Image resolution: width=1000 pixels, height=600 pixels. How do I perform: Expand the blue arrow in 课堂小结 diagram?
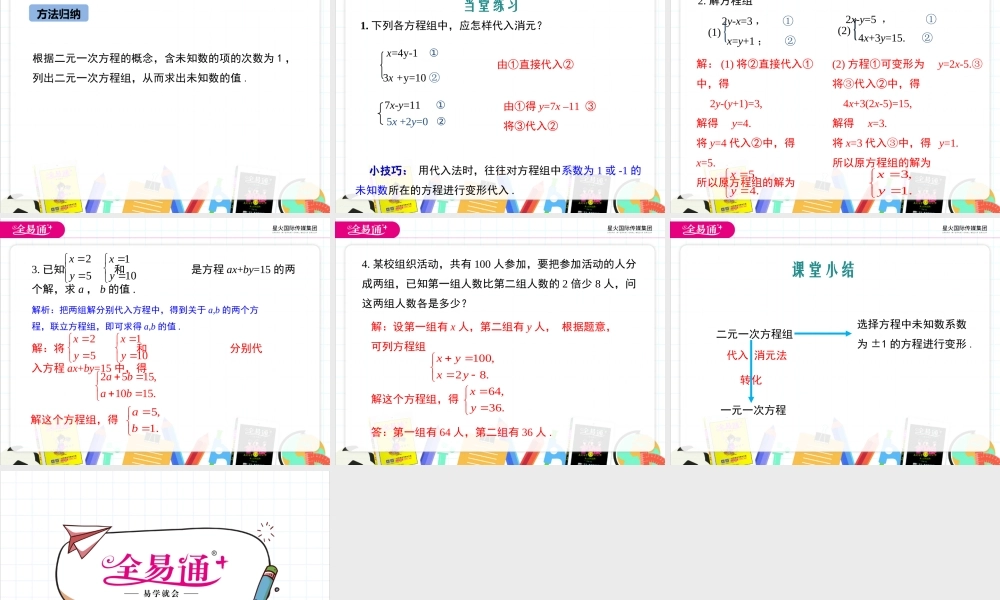[825, 332]
